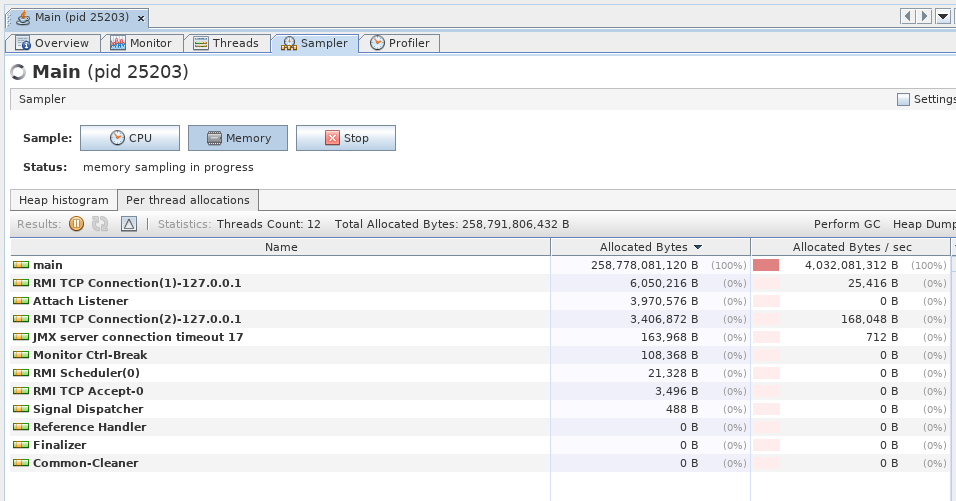The height and width of the screenshot is (501, 956).
Task: Select the RMI Scheduler(0) row
Action: point(479,372)
